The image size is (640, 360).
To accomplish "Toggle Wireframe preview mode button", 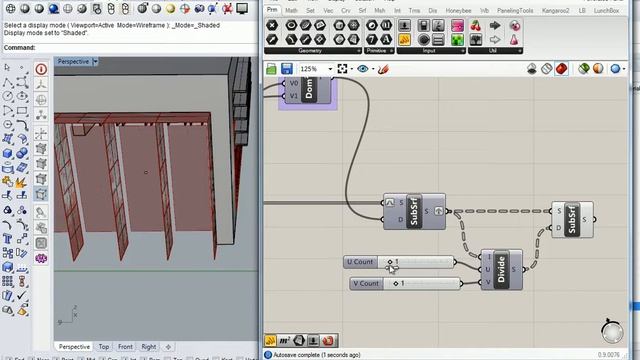I will (x=547, y=69).
